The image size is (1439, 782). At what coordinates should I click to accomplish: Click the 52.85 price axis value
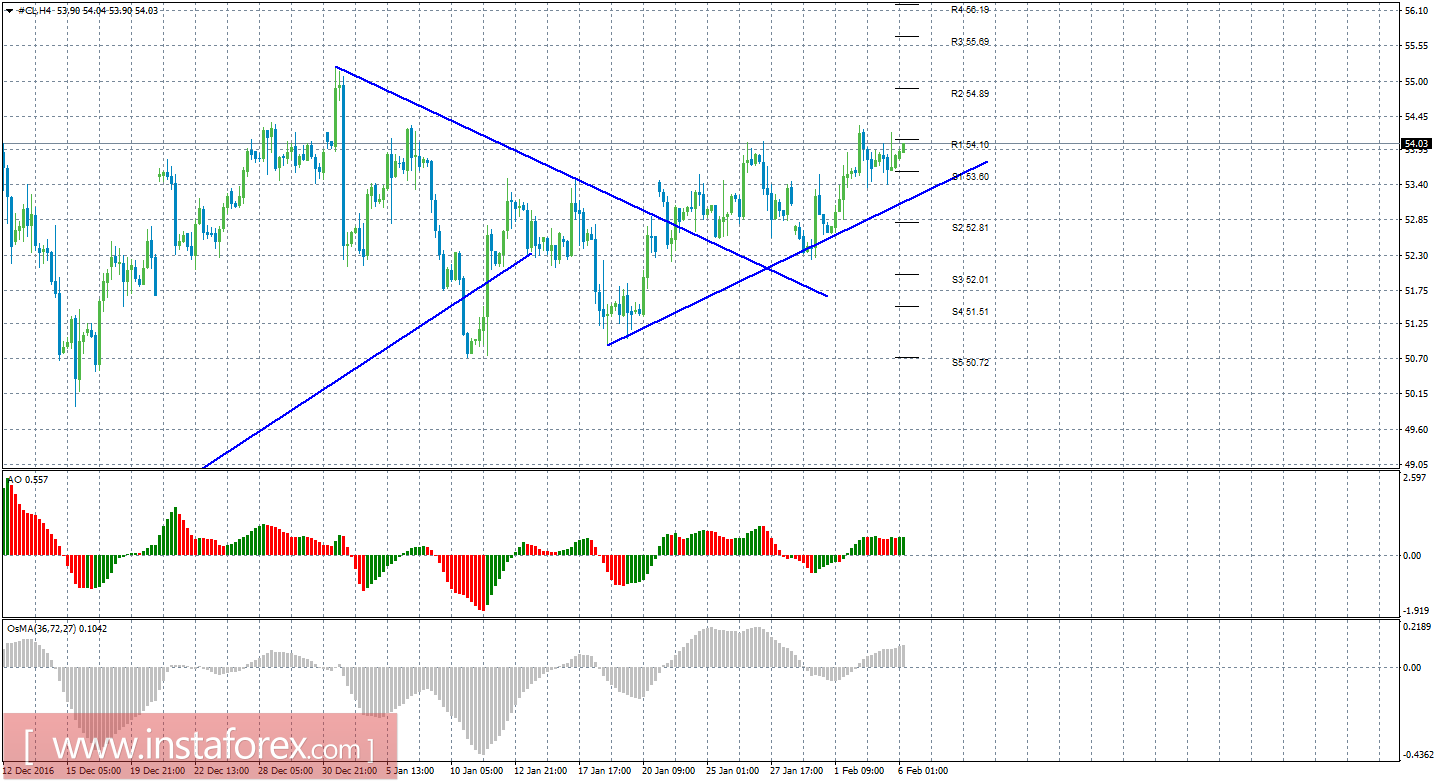pos(1416,220)
